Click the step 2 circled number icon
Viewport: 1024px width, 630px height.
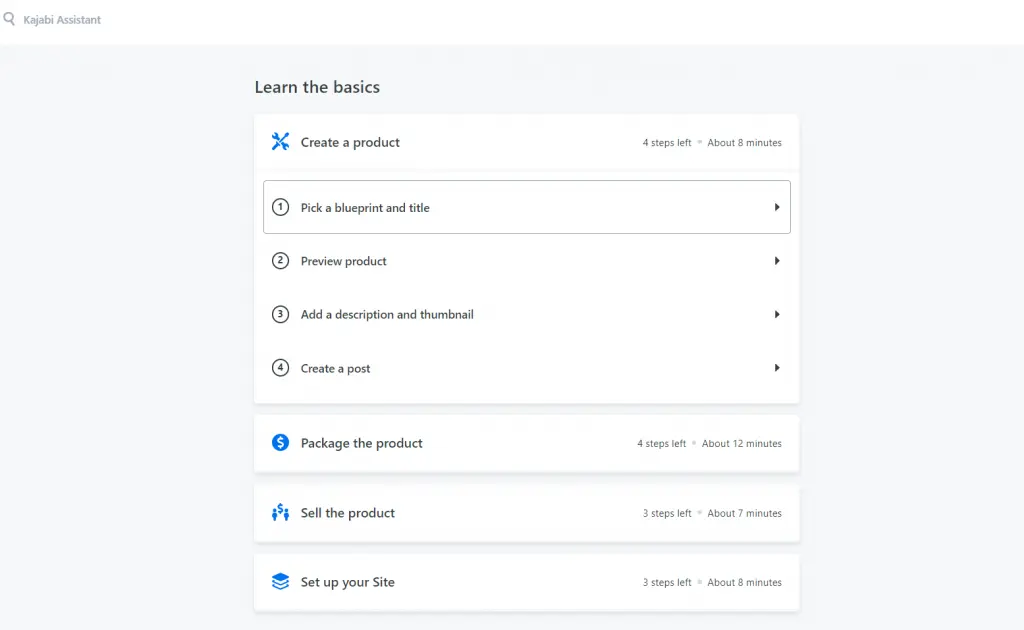(280, 261)
